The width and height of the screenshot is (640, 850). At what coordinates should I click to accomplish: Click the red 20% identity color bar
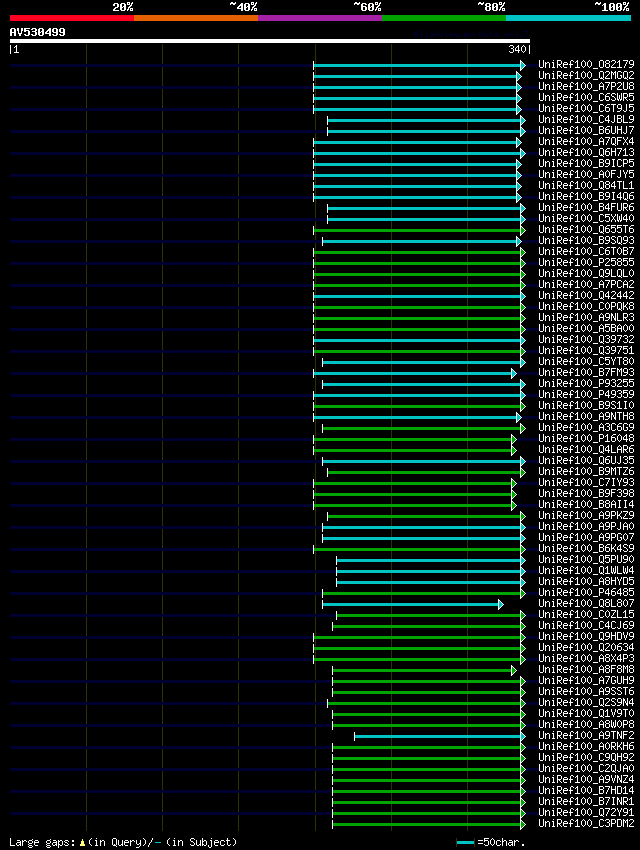(x=72, y=18)
